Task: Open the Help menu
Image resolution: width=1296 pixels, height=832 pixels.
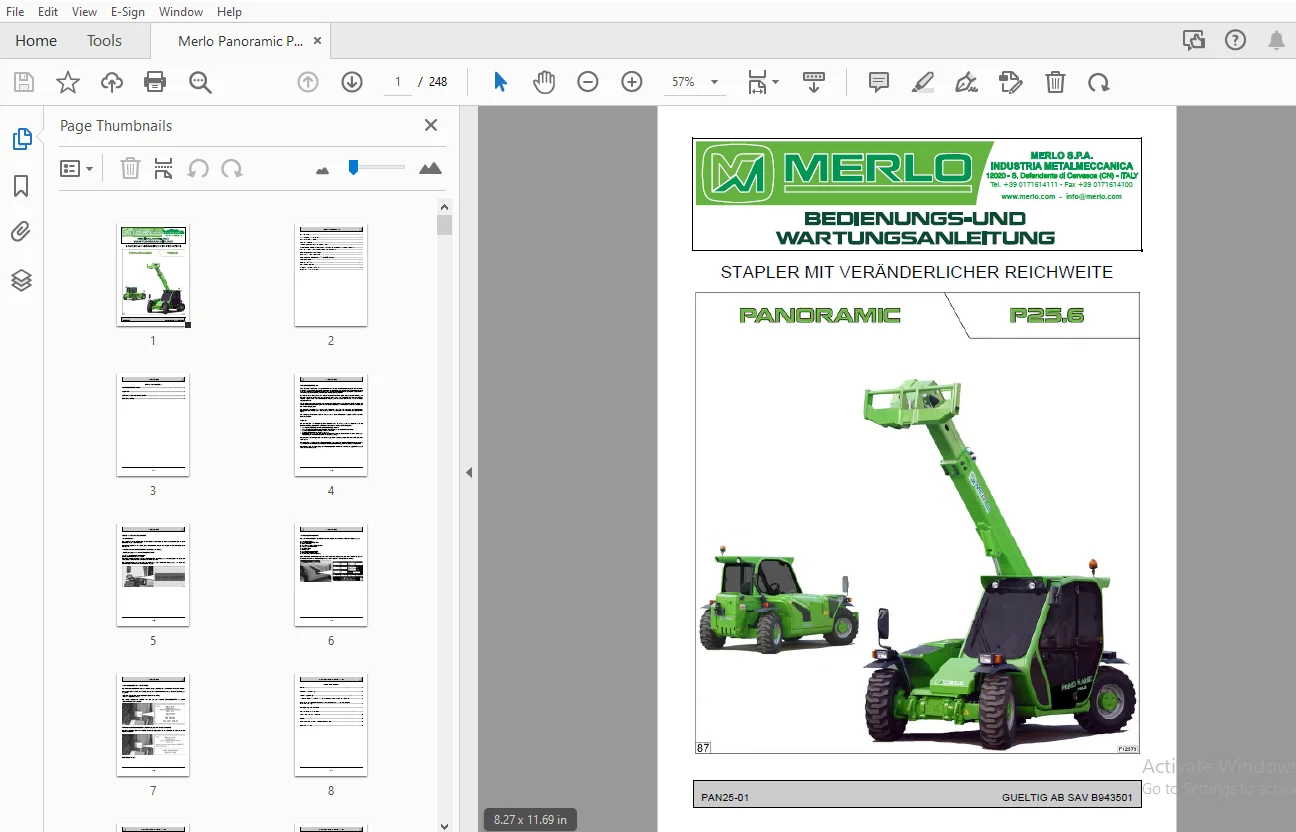Action: pos(229,12)
